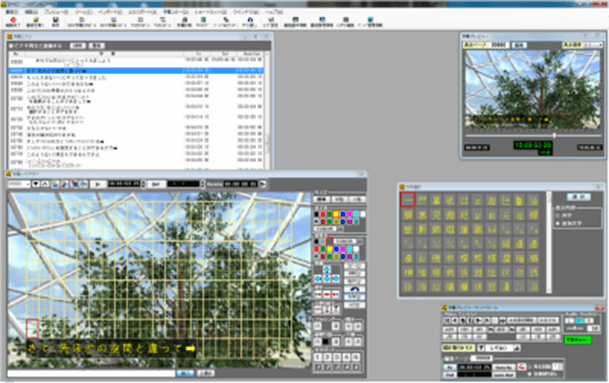Open the Help menu in menu bar
This screenshot has width=609, height=383.
274,12
